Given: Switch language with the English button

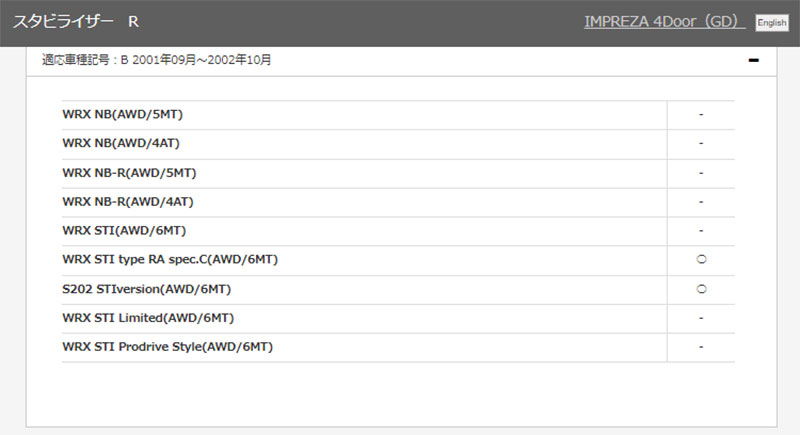Looking at the screenshot, I should click(771, 22).
